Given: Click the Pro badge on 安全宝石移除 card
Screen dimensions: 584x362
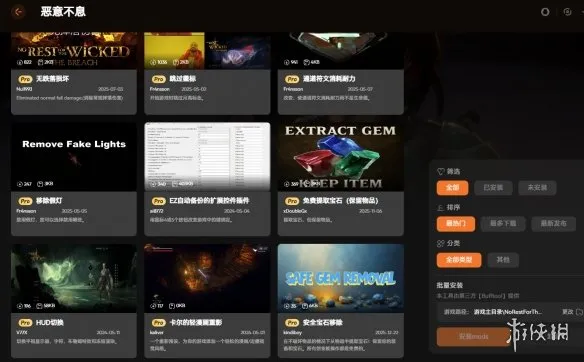Looking at the screenshot, I should click(292, 323).
